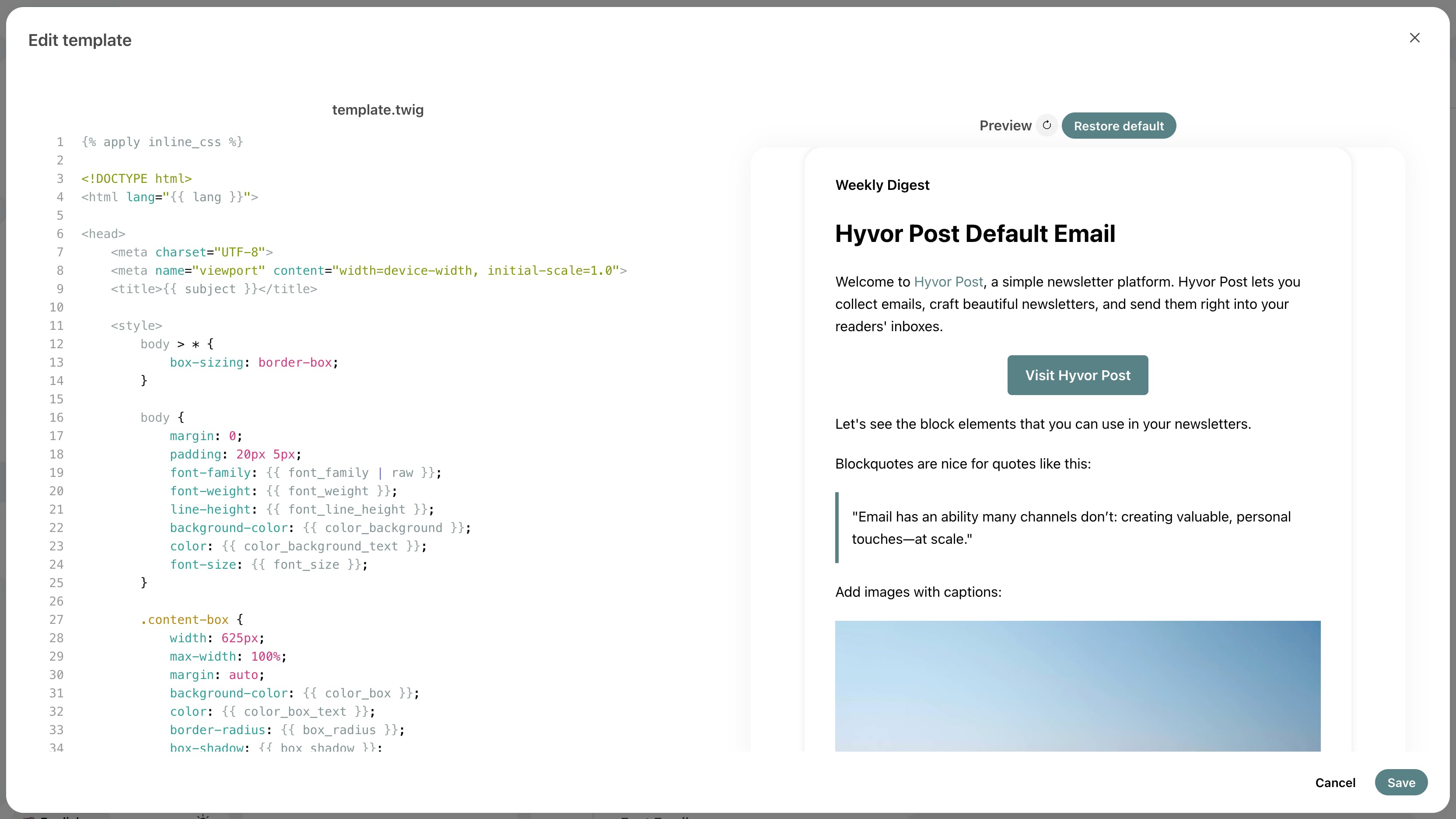Click line number 16 in gutter
Image resolution: width=1456 pixels, height=819 pixels.
click(x=56, y=418)
